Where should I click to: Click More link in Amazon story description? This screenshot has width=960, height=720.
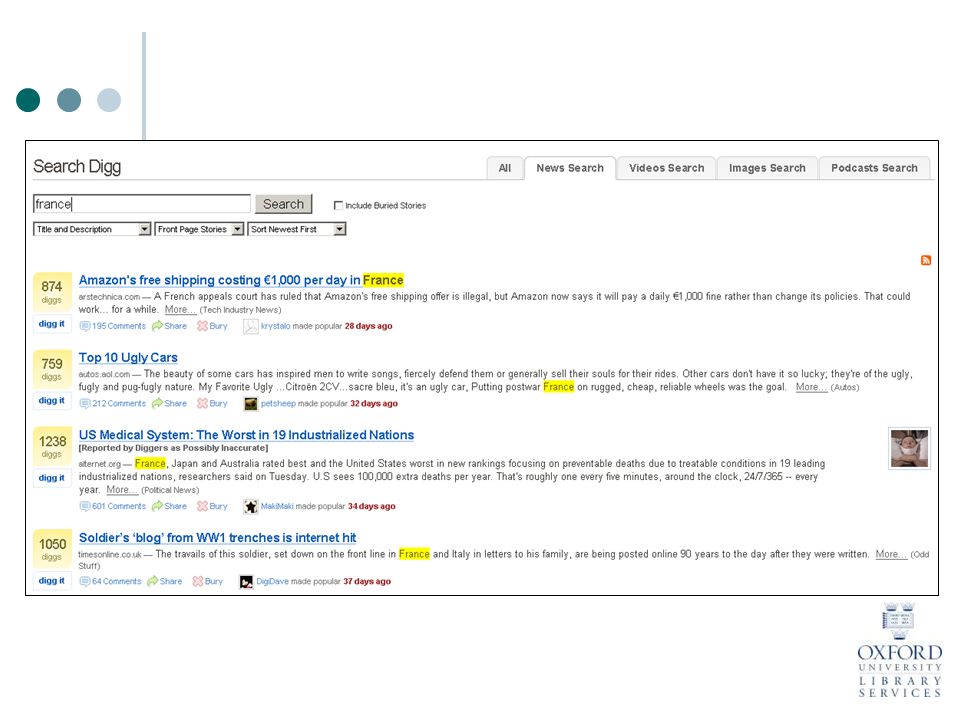pos(180,310)
